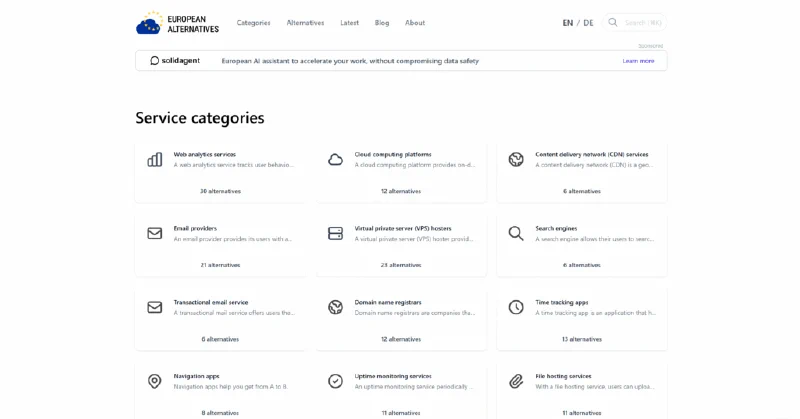Click the Navigation apps map pin icon

[x=155, y=381]
